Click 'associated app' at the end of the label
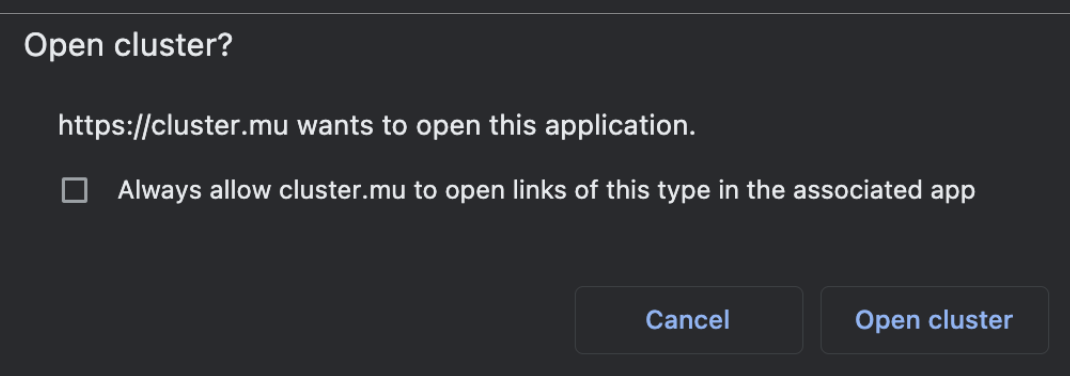This screenshot has height=376, width=1070. coord(884,191)
